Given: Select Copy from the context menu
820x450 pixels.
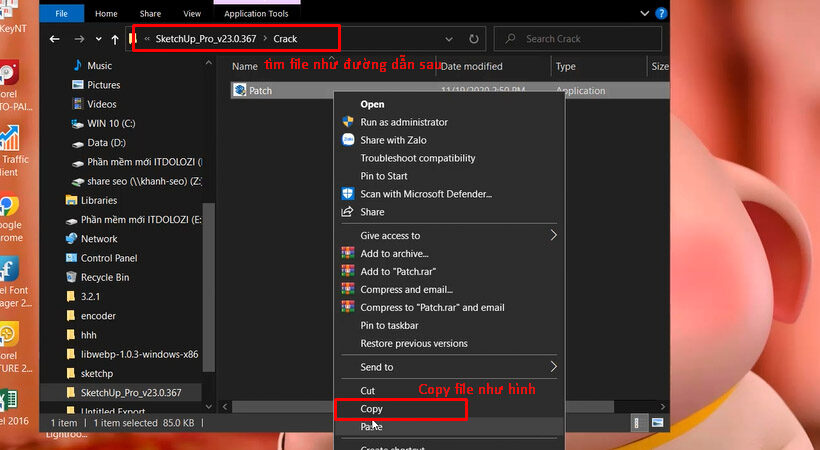Looking at the screenshot, I should click(x=372, y=409).
